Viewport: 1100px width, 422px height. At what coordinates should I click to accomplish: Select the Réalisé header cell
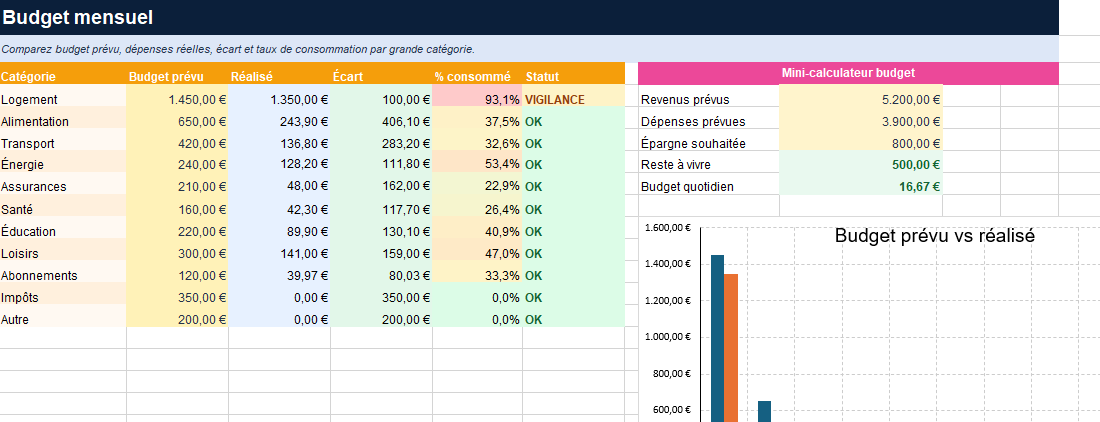tap(279, 76)
